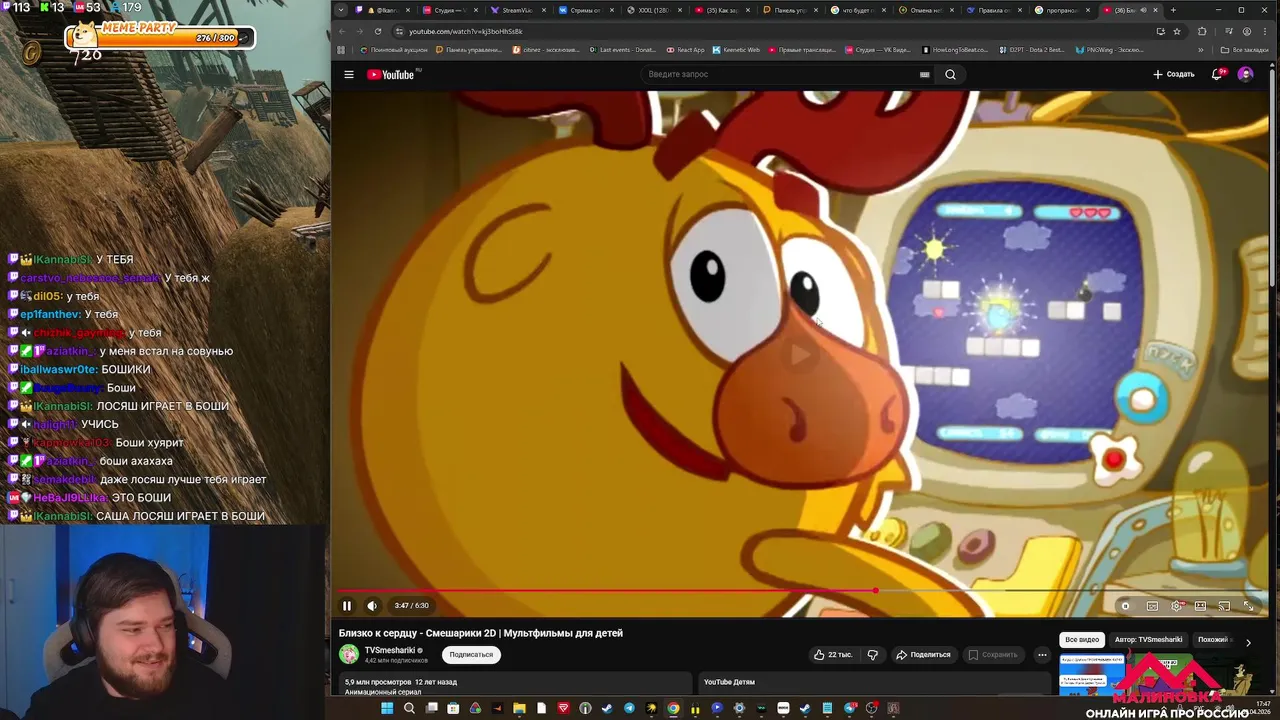Open the browser extensions puzzle icon

point(1202,31)
